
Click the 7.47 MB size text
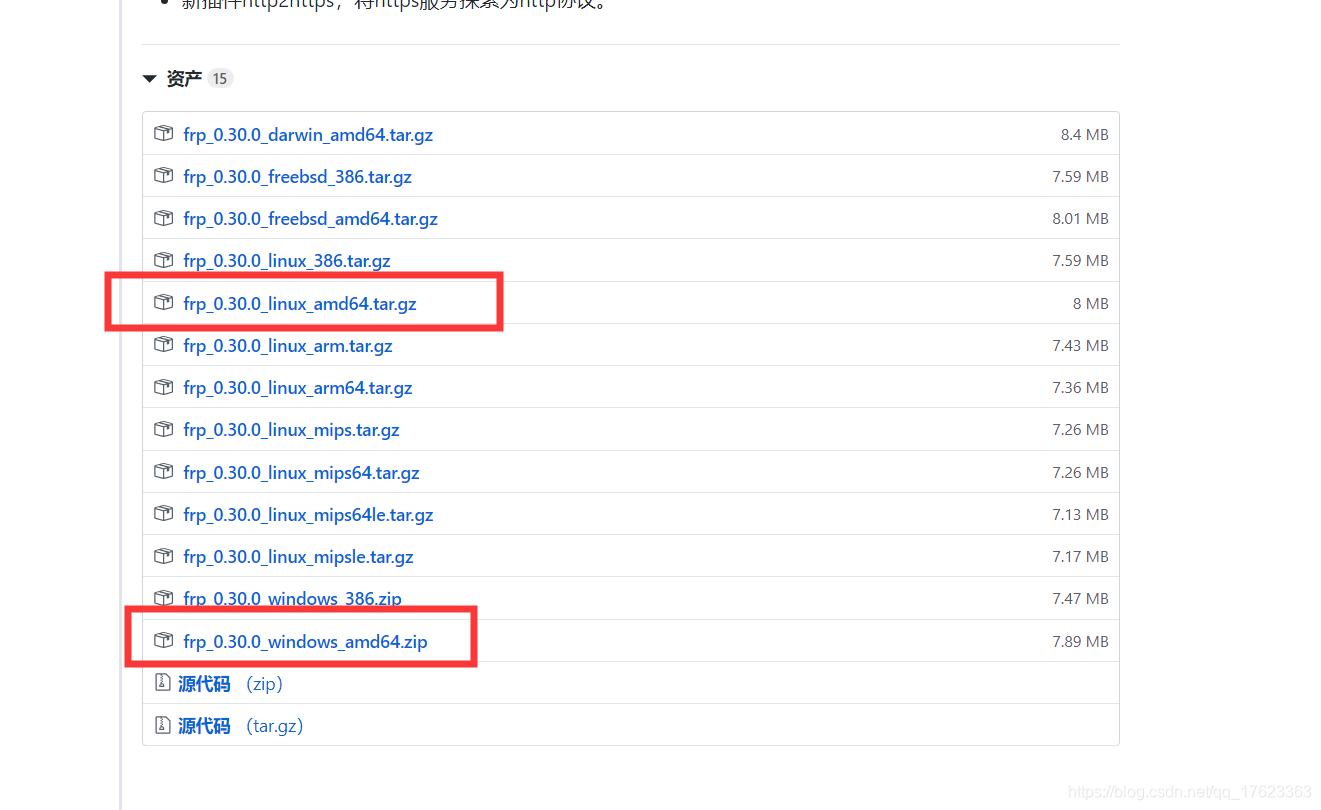1080,598
